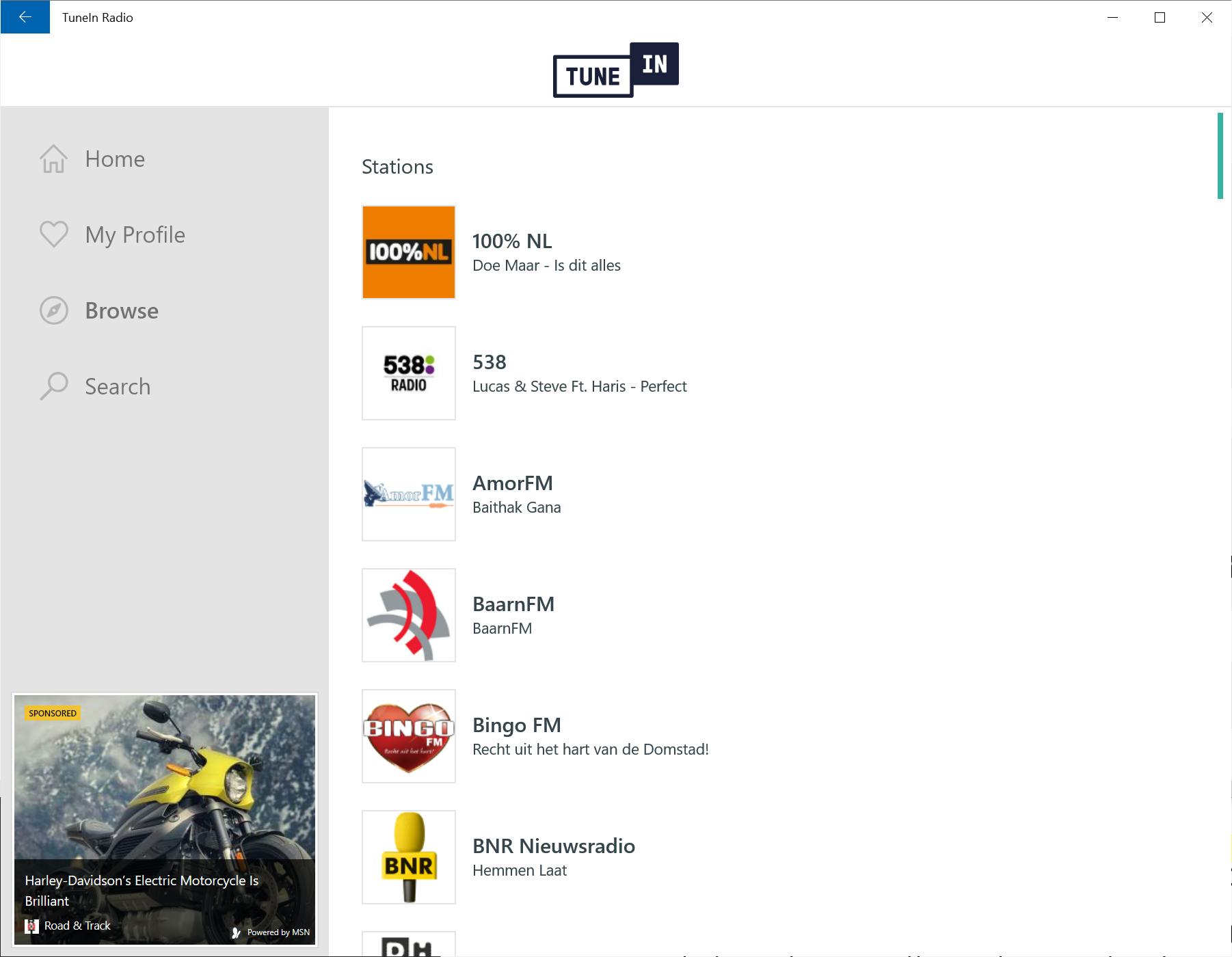Open Search from the sidebar

pyautogui.click(x=118, y=387)
